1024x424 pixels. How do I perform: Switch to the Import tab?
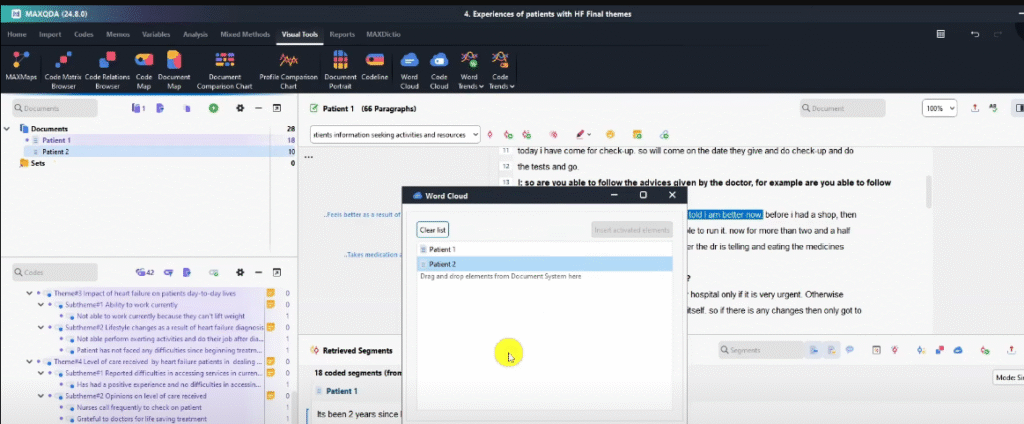point(50,35)
